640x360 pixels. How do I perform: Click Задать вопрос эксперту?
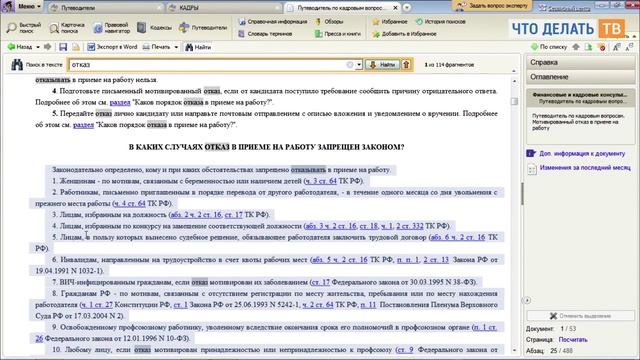tap(491, 6)
